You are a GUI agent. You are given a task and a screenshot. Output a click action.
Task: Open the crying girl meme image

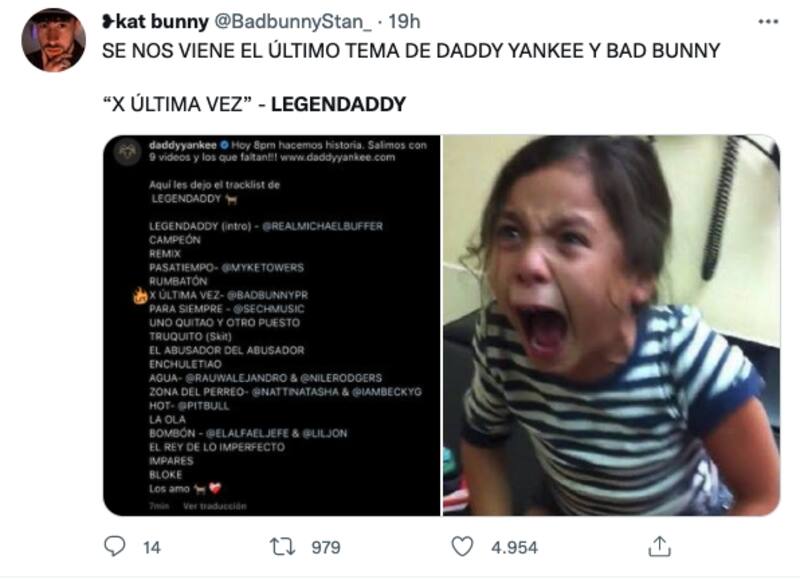(611, 325)
